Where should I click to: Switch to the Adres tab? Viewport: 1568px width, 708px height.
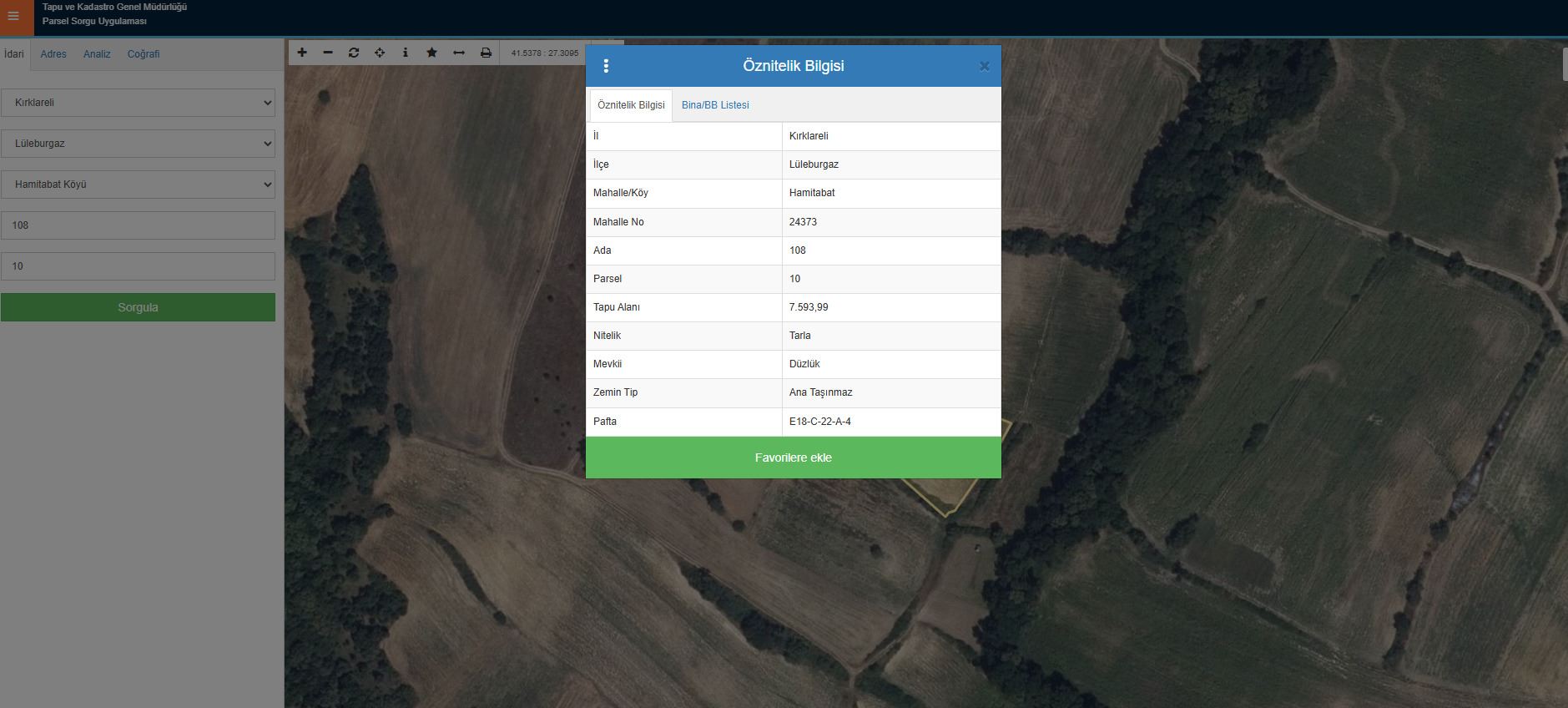(x=53, y=54)
